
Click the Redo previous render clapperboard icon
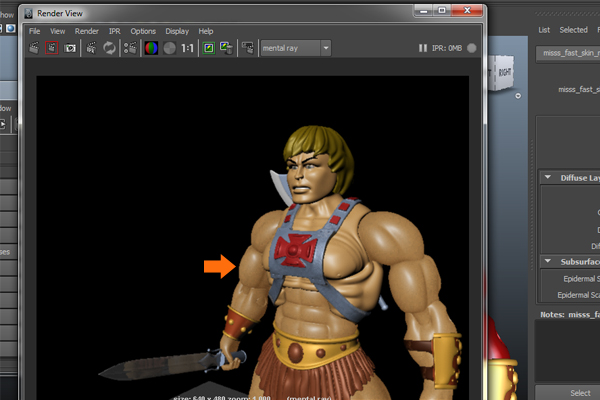(34, 48)
